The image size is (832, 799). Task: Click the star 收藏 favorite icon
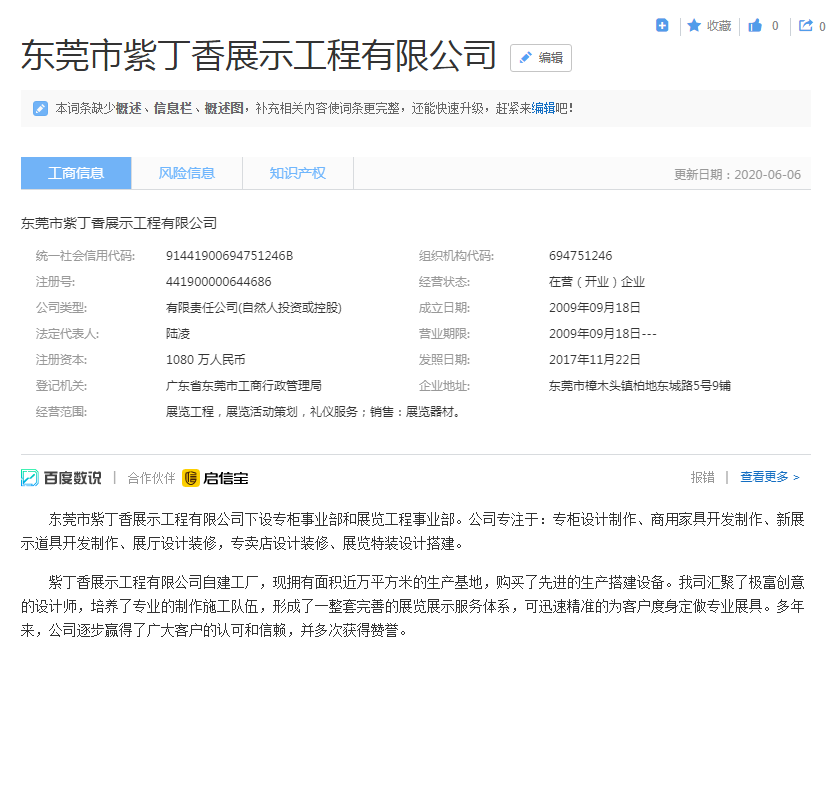click(x=694, y=26)
